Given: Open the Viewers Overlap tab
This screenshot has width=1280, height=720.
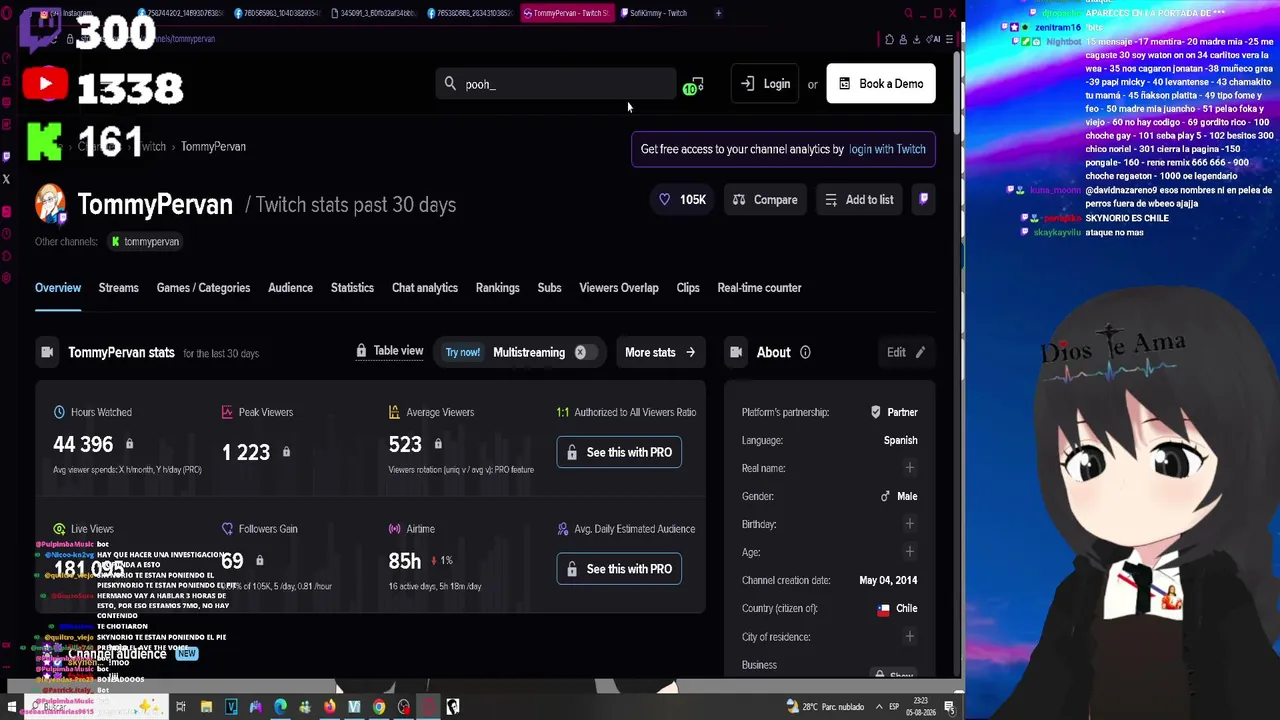Looking at the screenshot, I should click(x=619, y=288).
